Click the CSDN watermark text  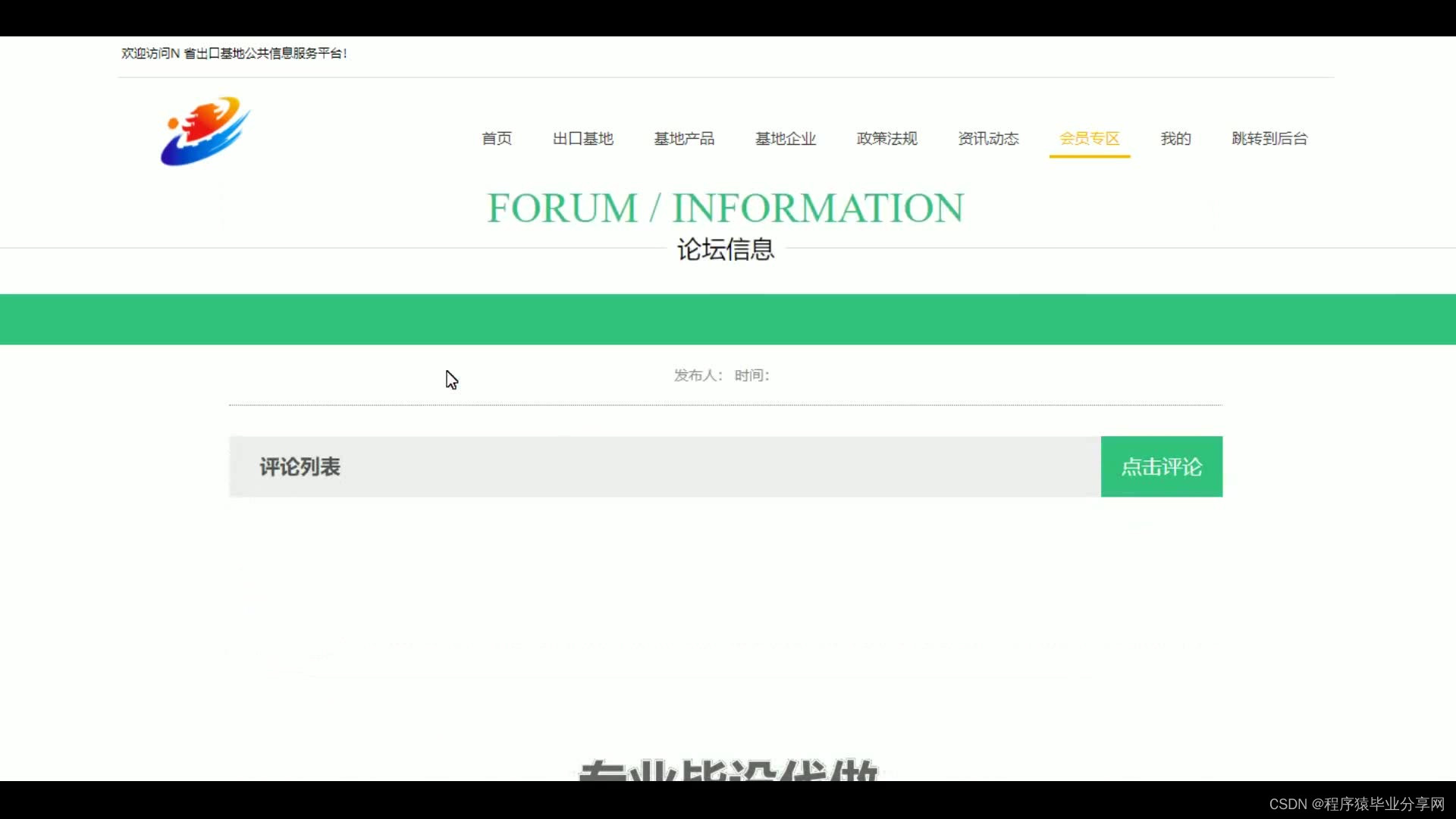click(x=1357, y=804)
